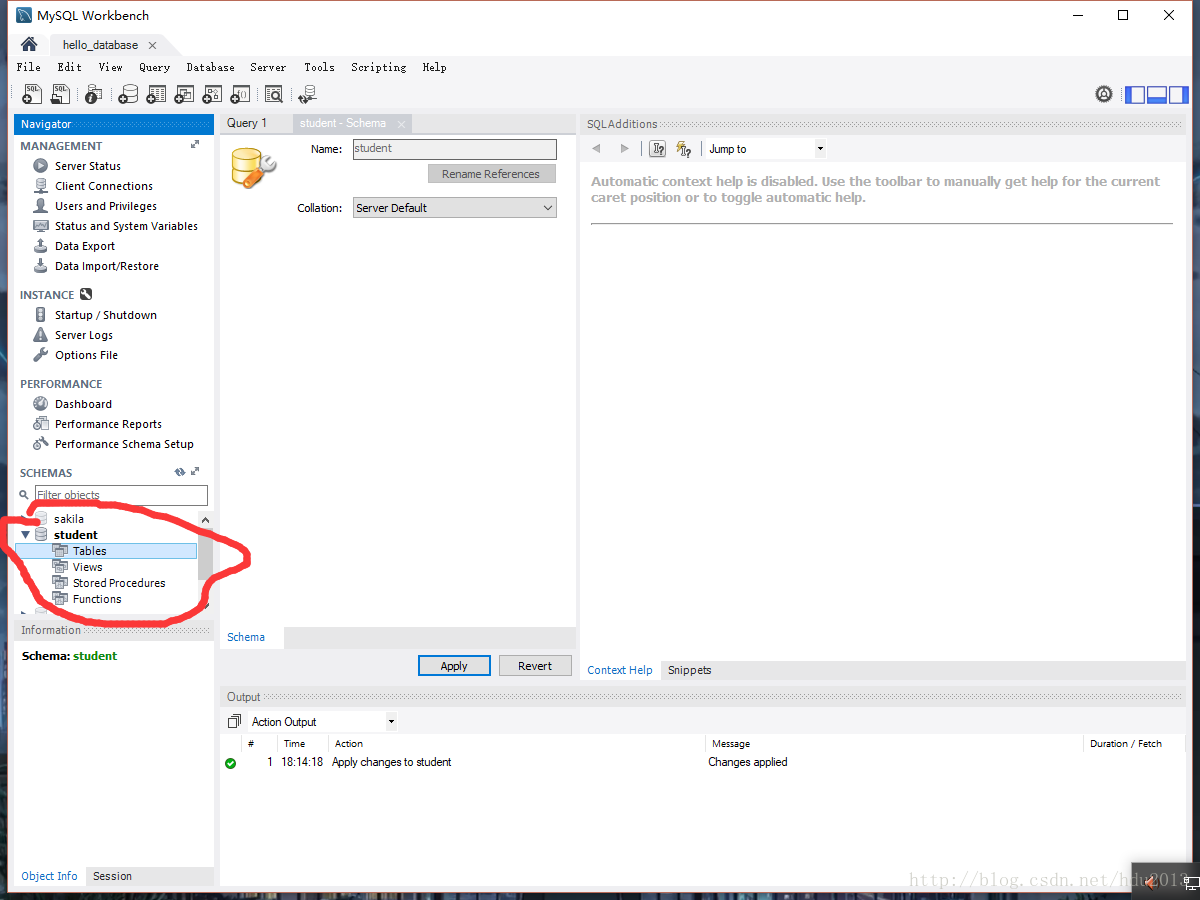The width and height of the screenshot is (1200, 900).
Task: Select the Context Help tab
Action: tap(620, 670)
